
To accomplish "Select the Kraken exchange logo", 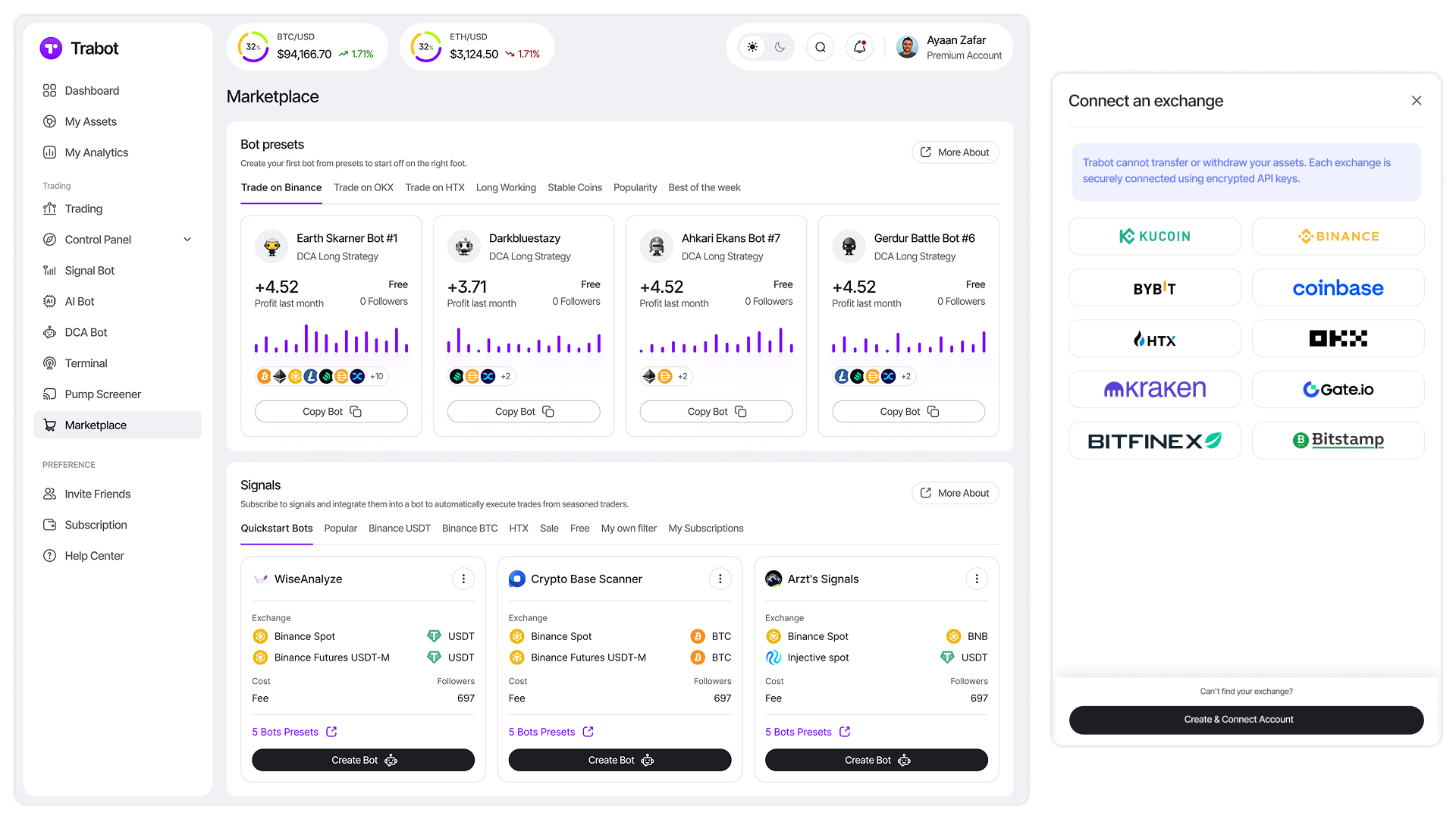I will pos(1154,389).
